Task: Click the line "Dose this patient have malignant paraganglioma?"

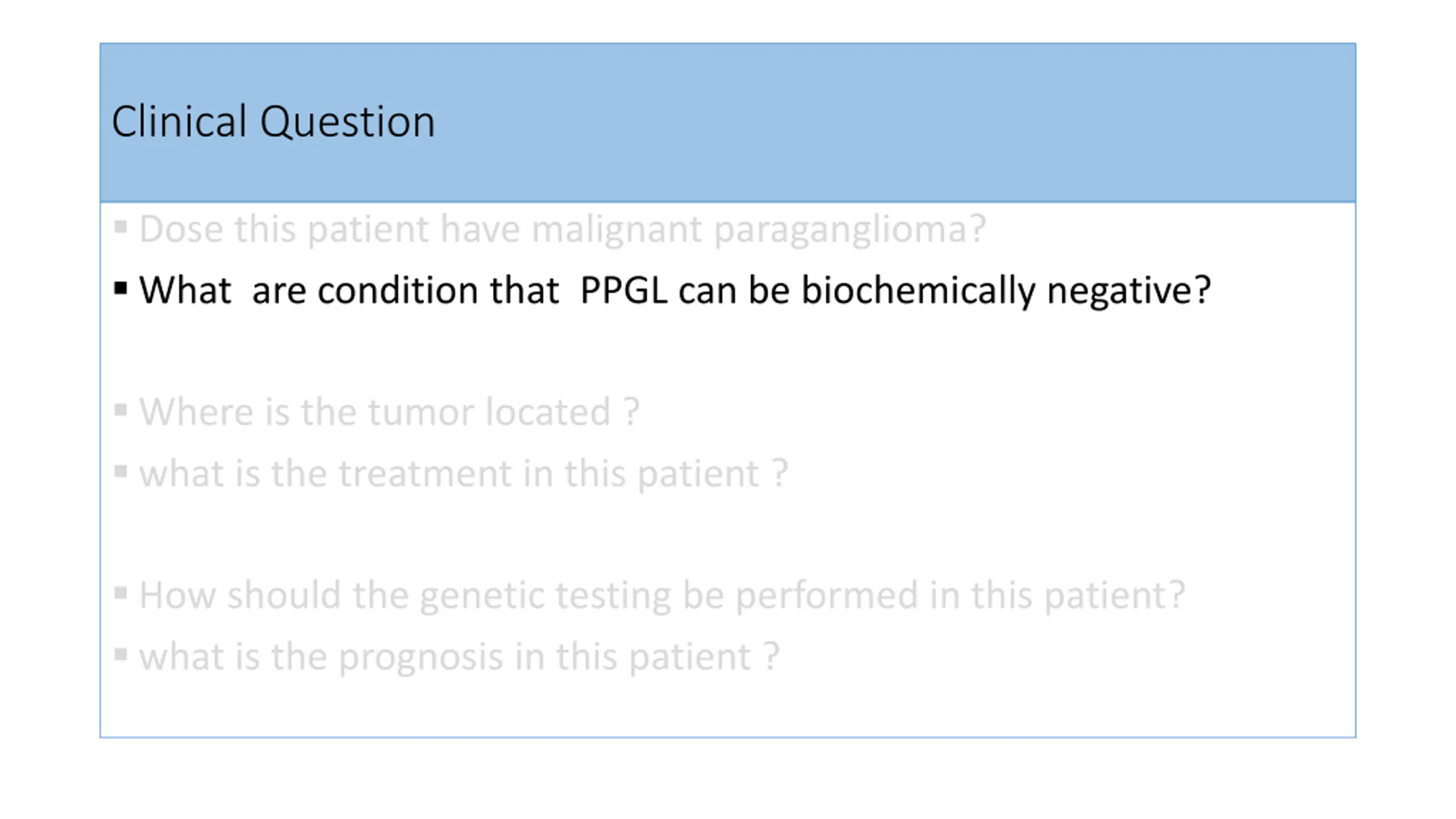Action: (562, 230)
